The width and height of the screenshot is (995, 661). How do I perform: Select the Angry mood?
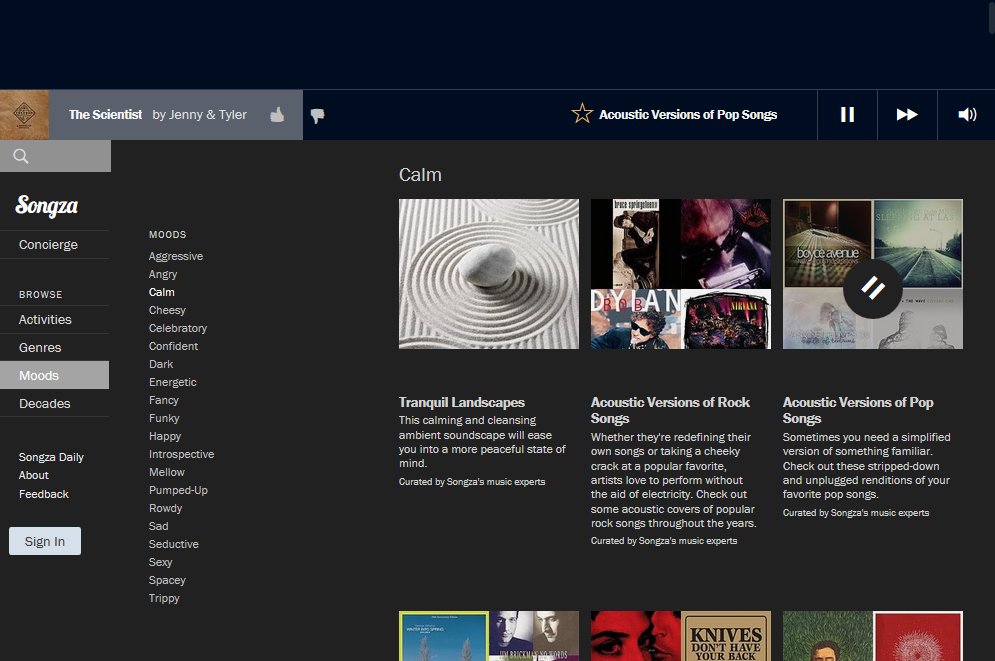pos(163,274)
